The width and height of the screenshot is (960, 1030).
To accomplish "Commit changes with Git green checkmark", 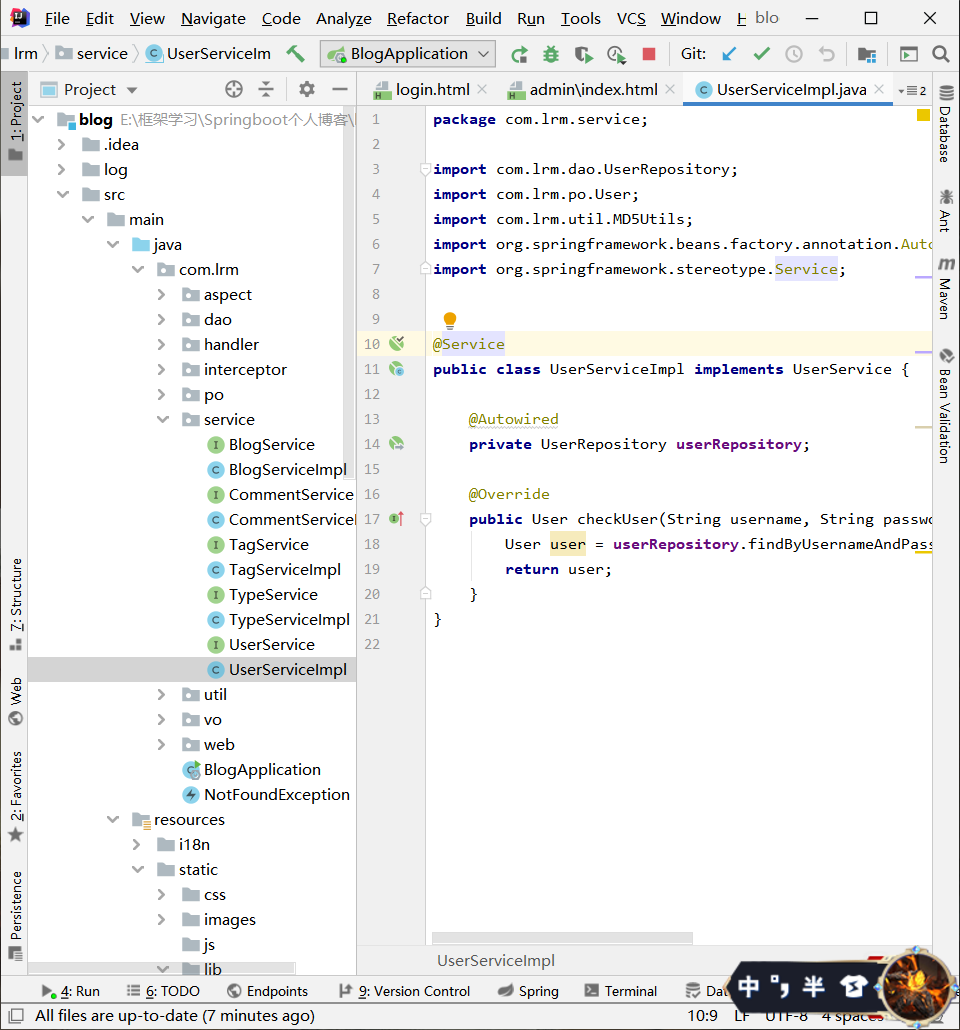I will click(x=762, y=54).
